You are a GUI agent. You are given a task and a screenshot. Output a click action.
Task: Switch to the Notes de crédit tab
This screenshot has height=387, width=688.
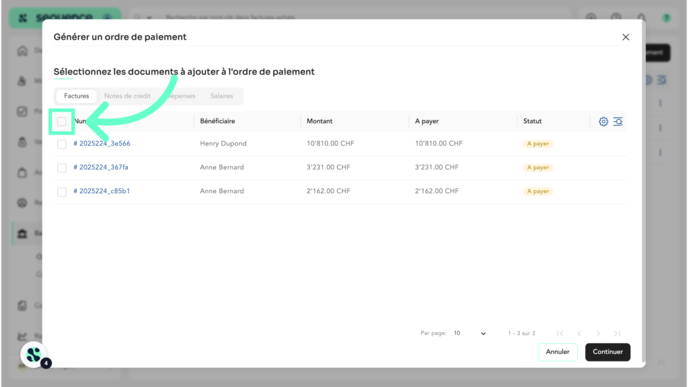[127, 96]
